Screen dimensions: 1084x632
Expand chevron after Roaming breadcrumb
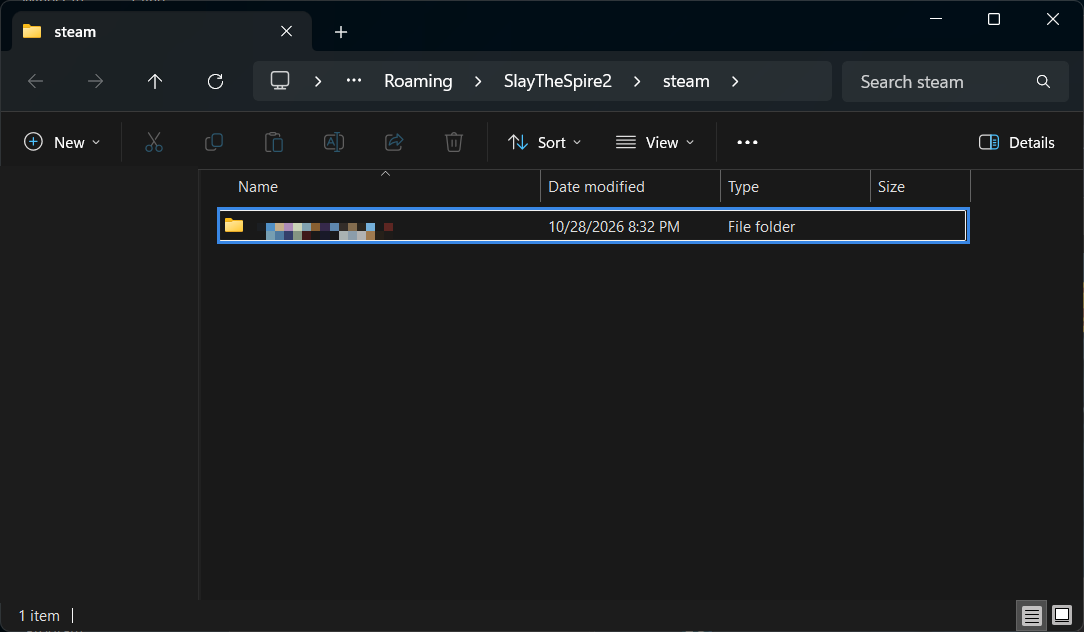click(x=478, y=82)
